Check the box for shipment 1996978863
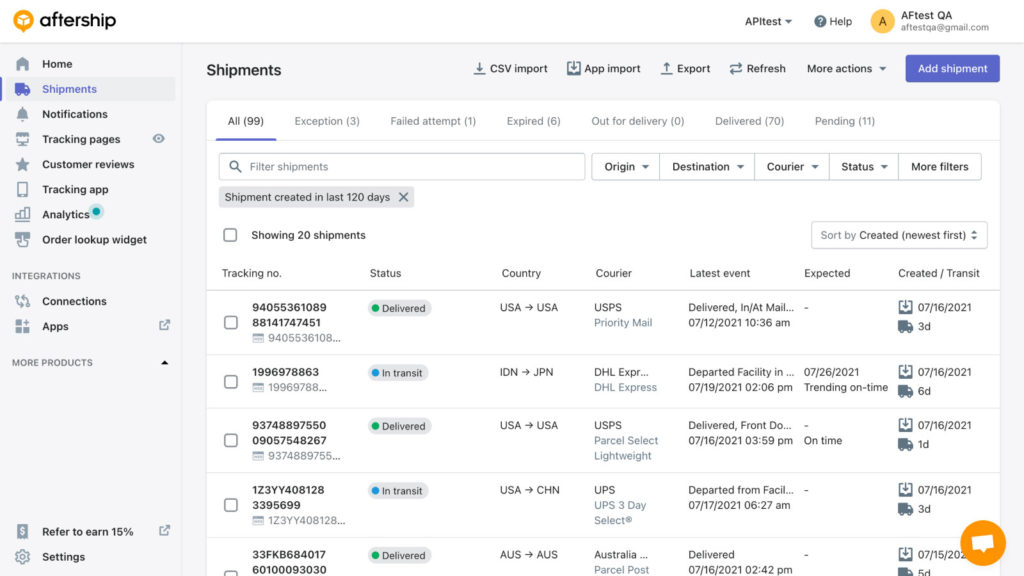1024x576 pixels. tap(231, 381)
